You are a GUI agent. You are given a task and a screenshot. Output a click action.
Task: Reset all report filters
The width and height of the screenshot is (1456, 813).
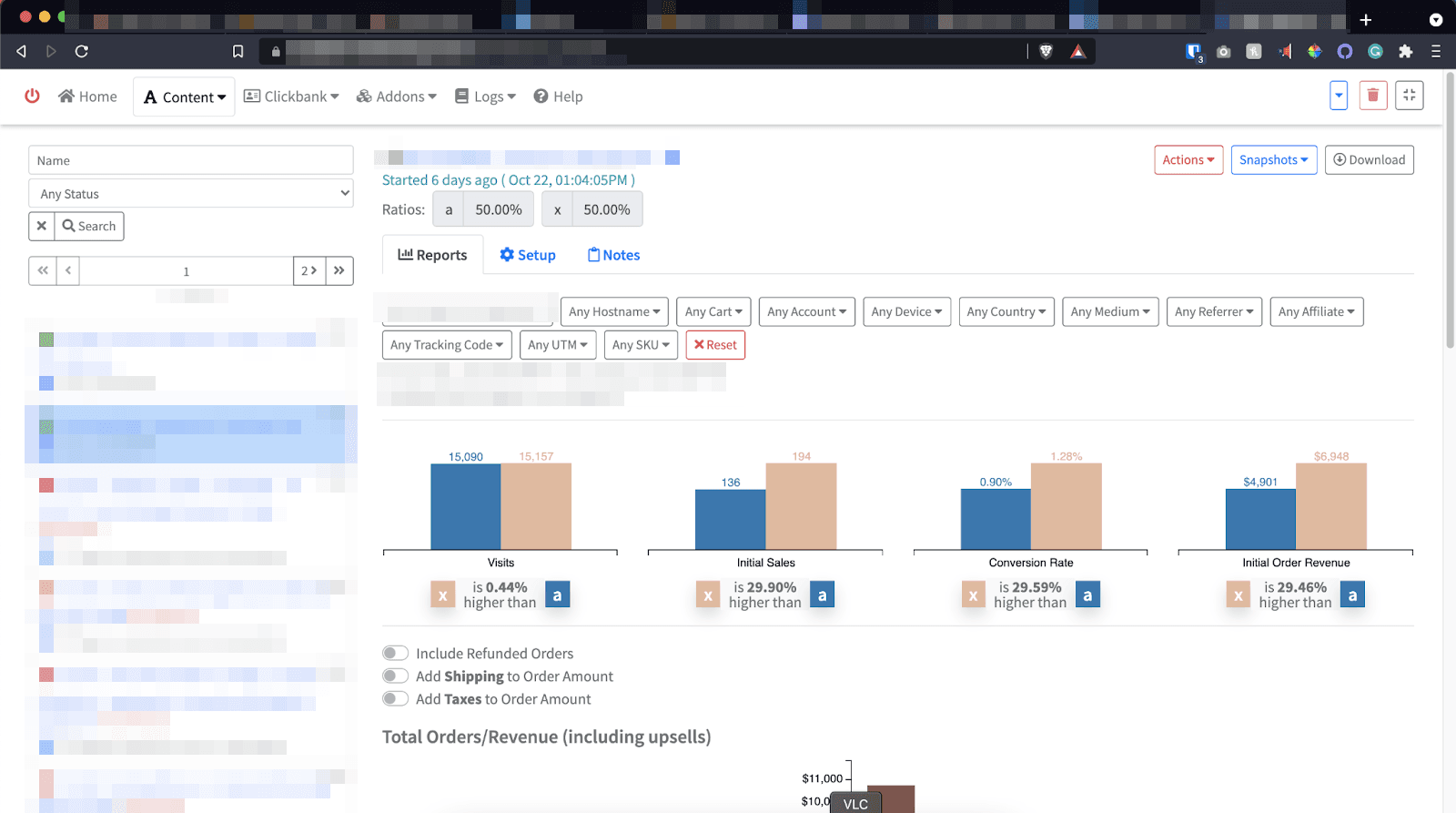click(715, 345)
